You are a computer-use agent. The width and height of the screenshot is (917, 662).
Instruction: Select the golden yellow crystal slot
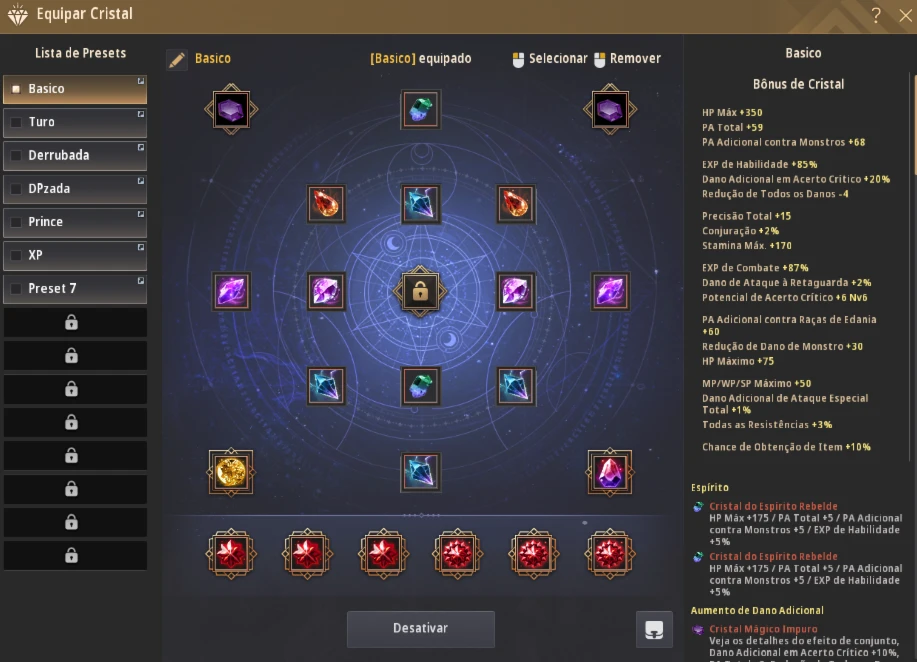pos(230,472)
